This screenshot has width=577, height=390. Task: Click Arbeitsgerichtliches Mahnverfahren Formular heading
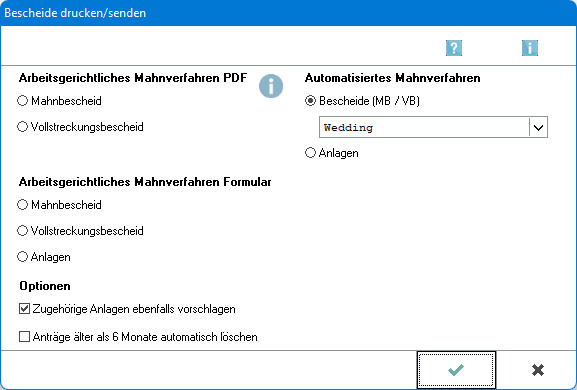(145, 182)
